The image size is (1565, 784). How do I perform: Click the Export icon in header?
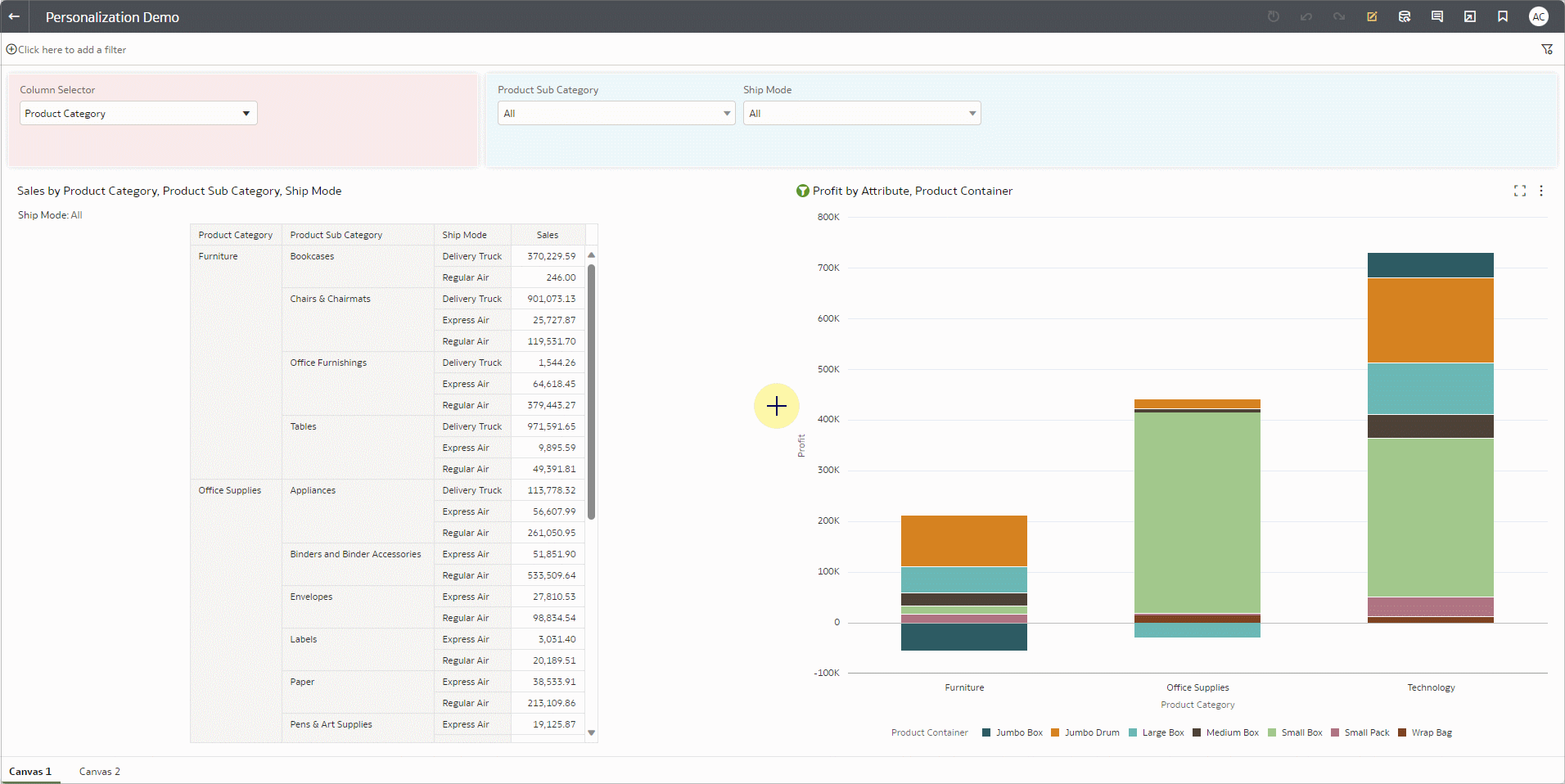1470,16
